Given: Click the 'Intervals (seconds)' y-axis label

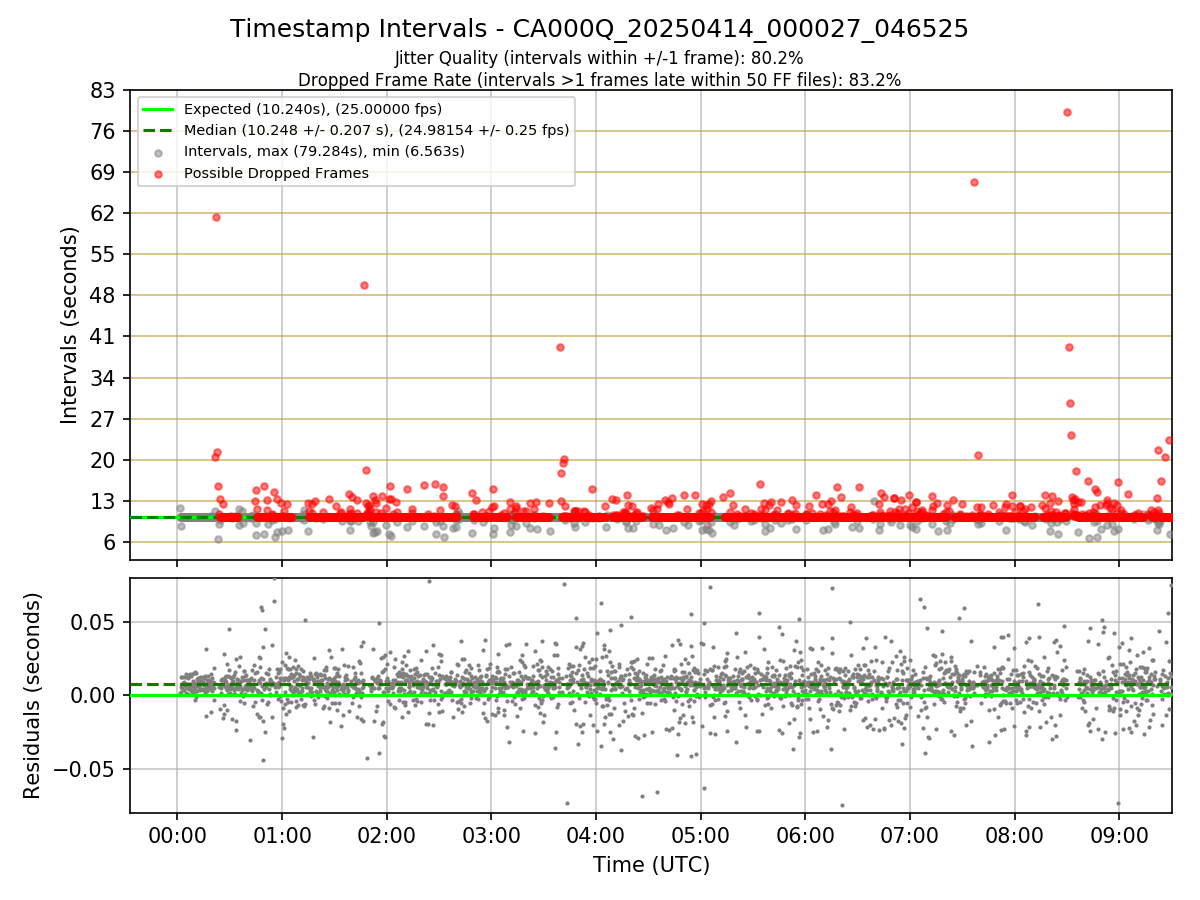Looking at the screenshot, I should point(70,325).
